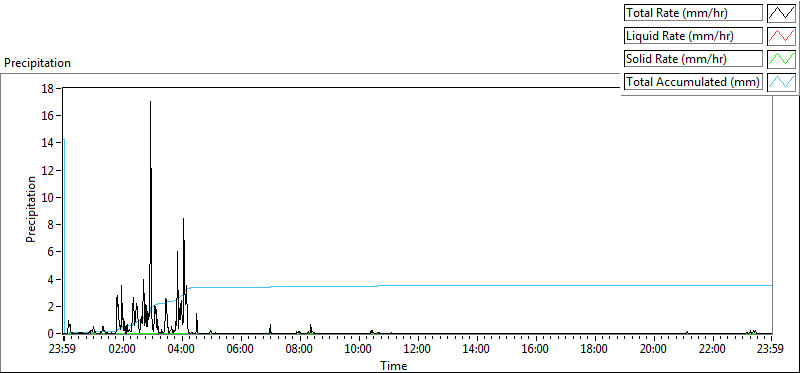Click the Time axis title label

tap(393, 365)
